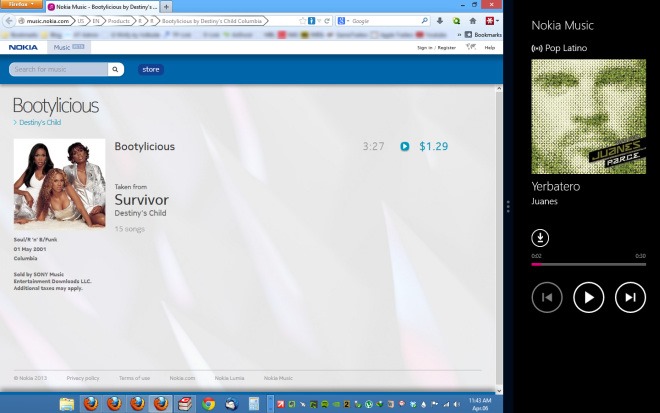Screen dimensions: 660x413
Task: Go to Firefox home page icon
Action: (x=473, y=21)
